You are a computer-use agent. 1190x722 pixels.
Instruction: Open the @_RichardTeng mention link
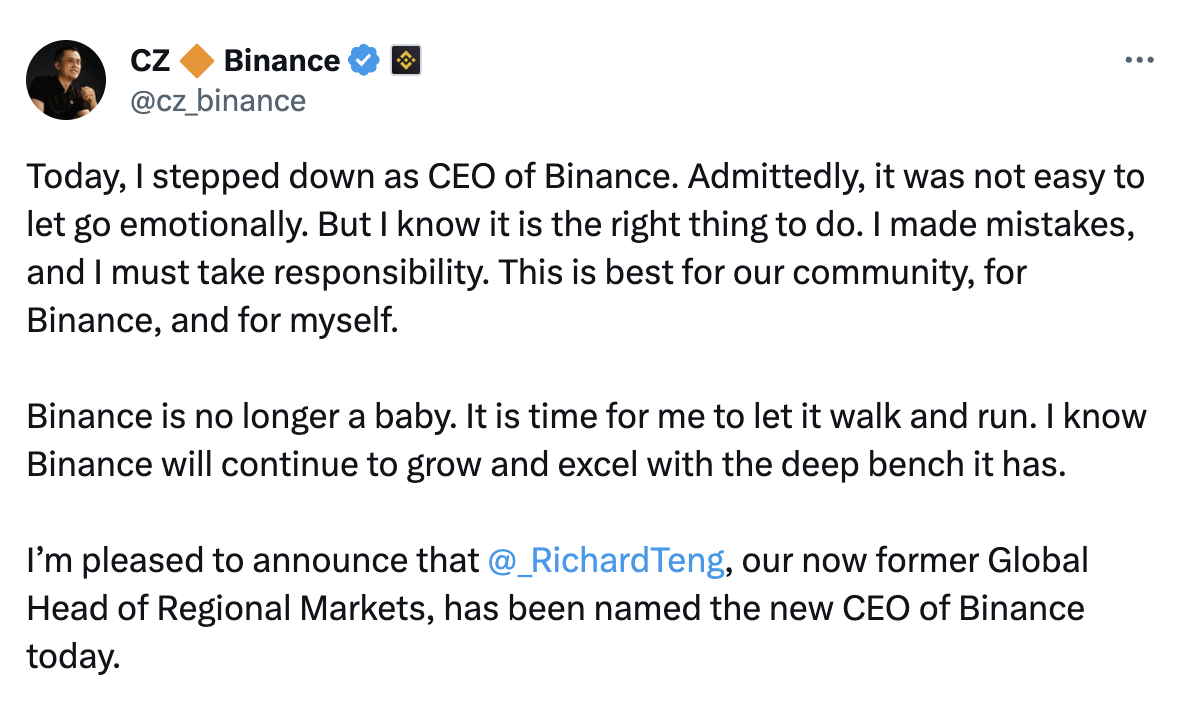(606, 561)
